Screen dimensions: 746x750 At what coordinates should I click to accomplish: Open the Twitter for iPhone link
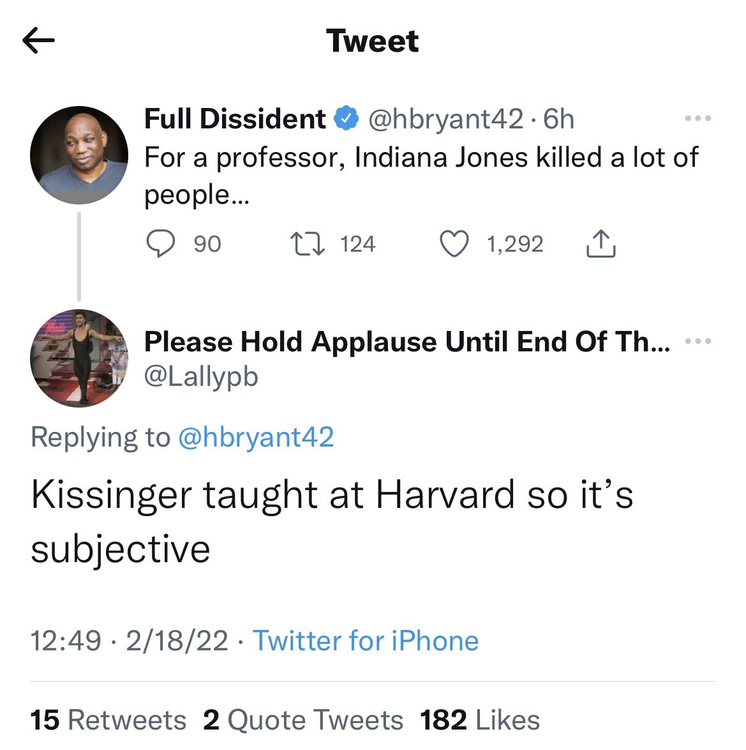(366, 640)
